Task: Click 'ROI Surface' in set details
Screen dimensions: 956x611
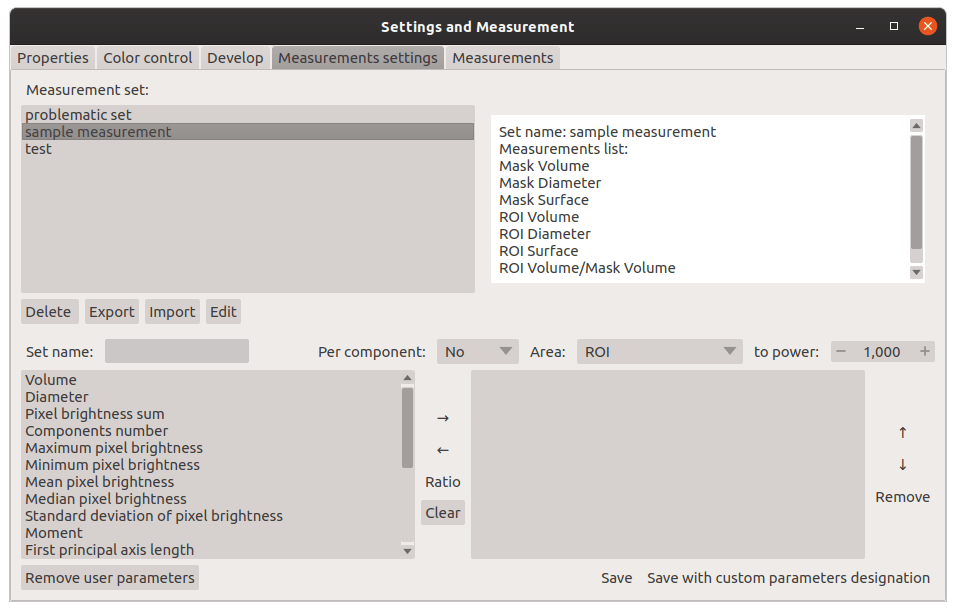Action: (538, 251)
